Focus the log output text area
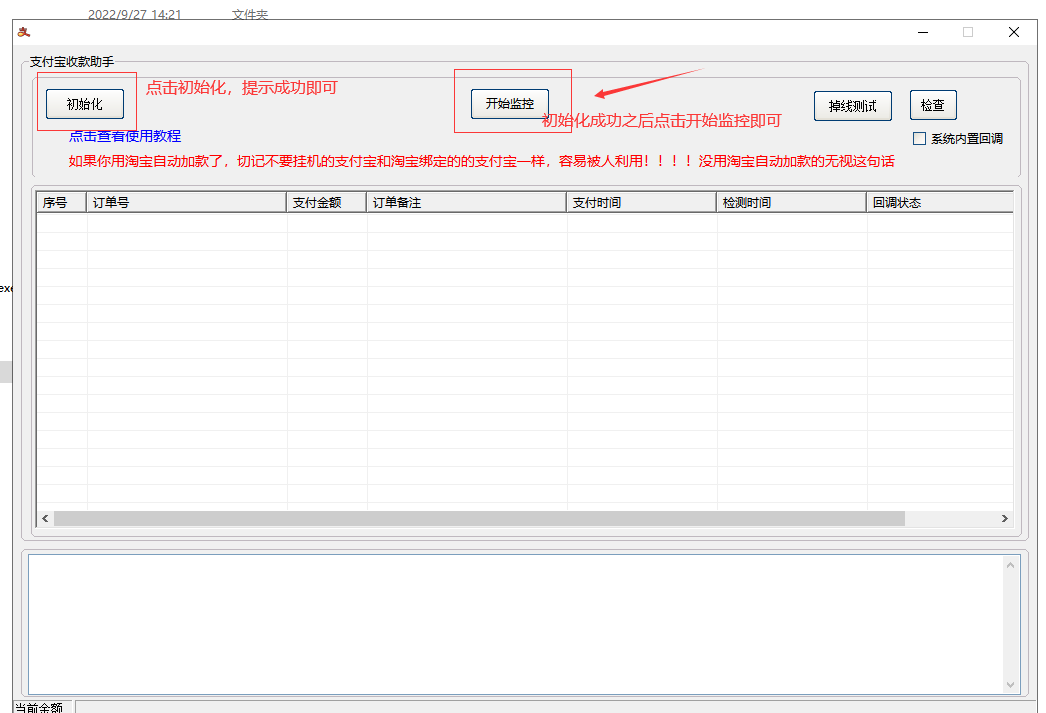The width and height of the screenshot is (1046, 713). pyautogui.click(x=514, y=624)
